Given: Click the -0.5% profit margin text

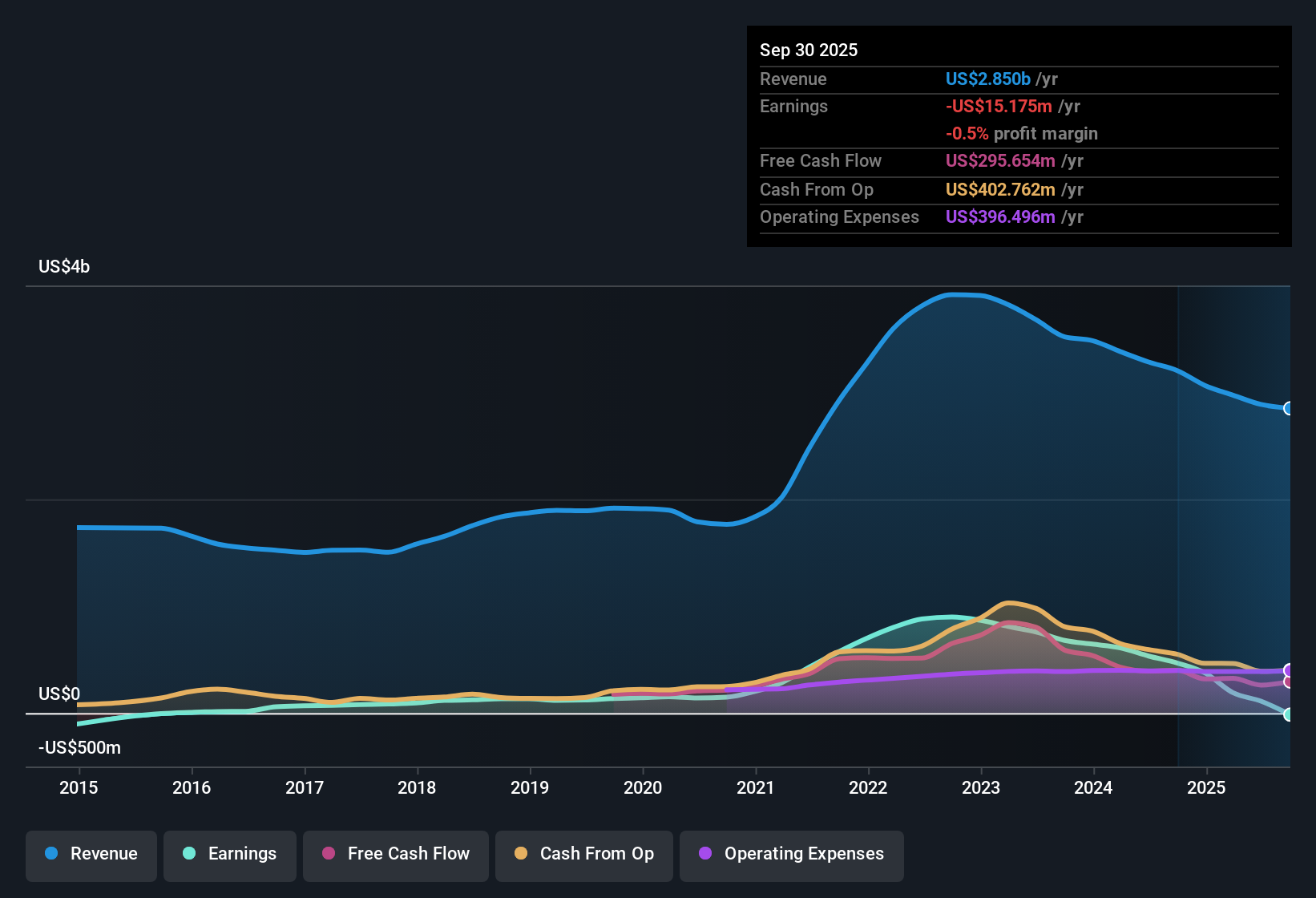Looking at the screenshot, I should tap(1022, 133).
